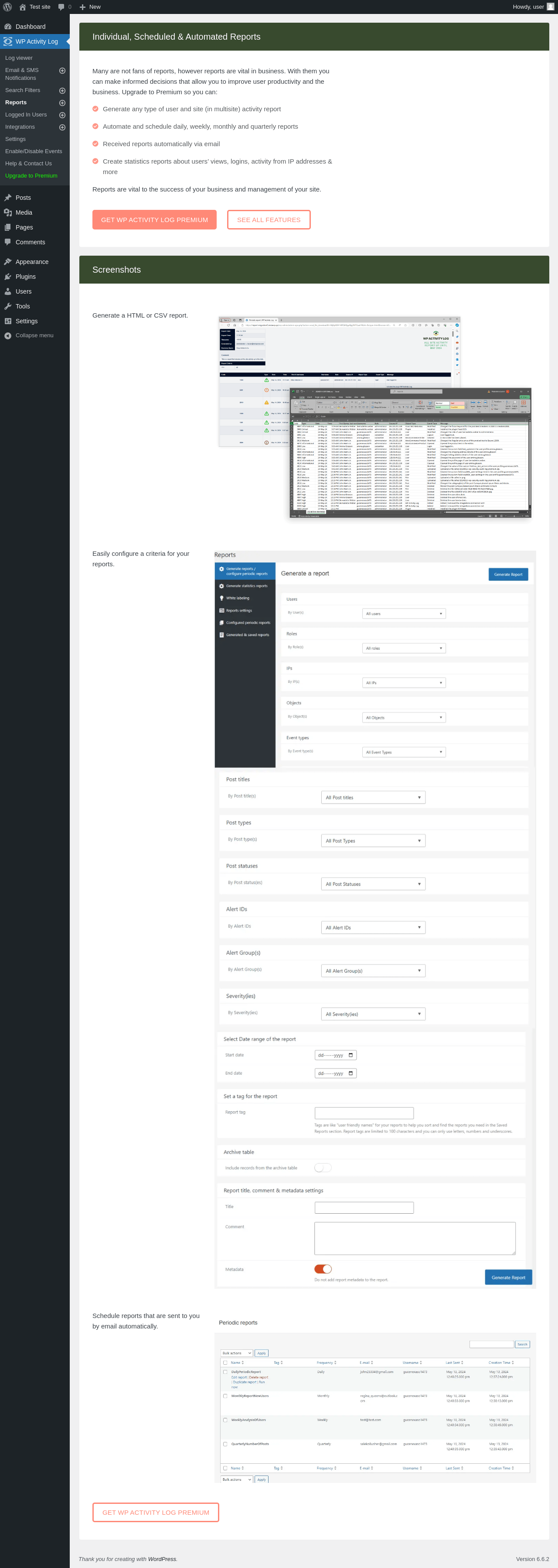The image size is (558, 1568).
Task: Click the Collapse menu arrow icon
Action: pos(8,336)
